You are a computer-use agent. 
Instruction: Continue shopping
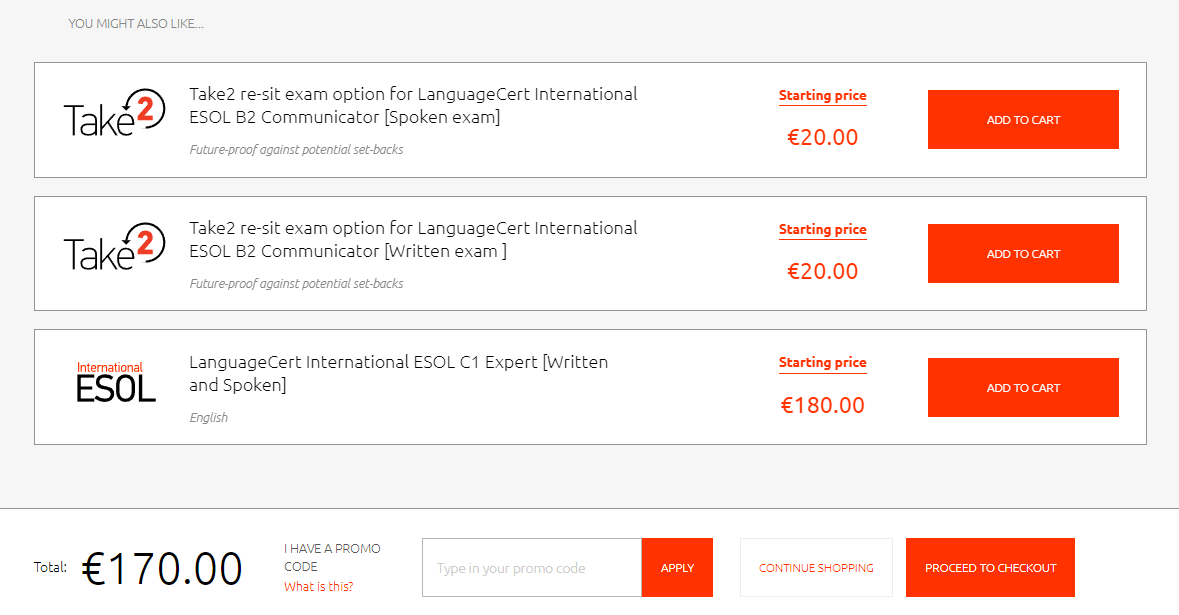[816, 568]
